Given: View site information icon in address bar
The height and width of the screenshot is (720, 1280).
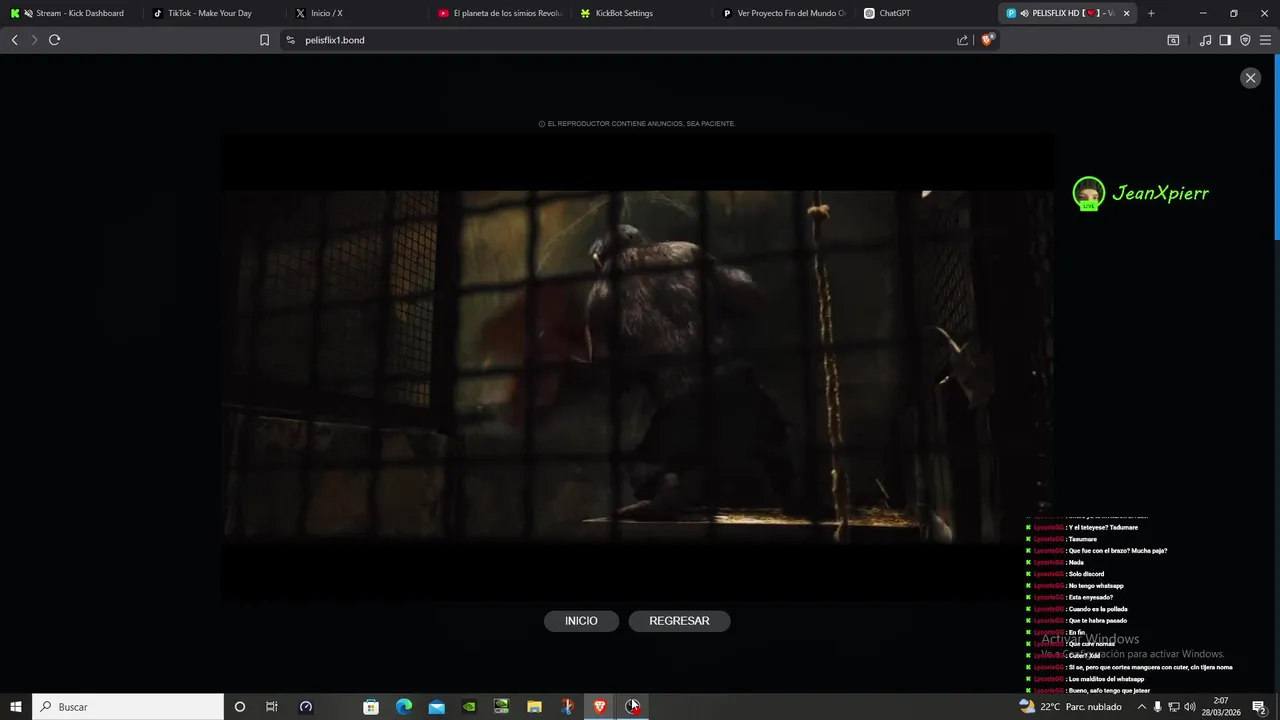Looking at the screenshot, I should click(x=290, y=40).
